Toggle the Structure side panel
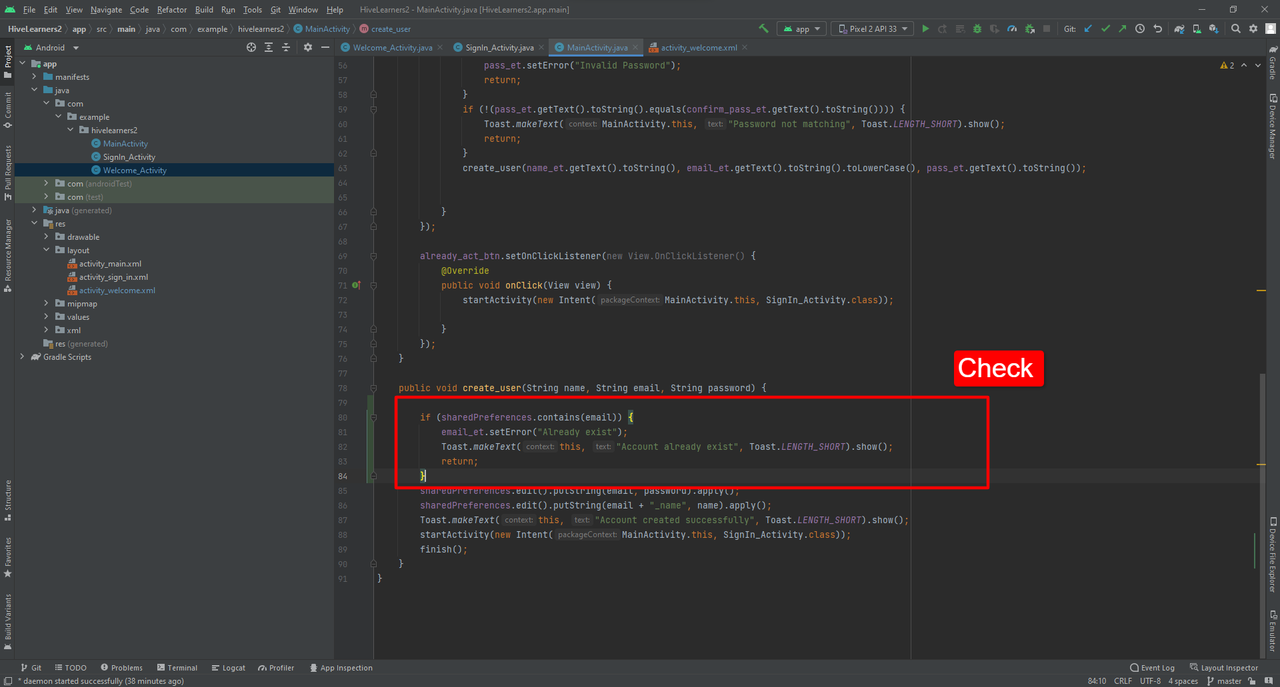 (8, 502)
